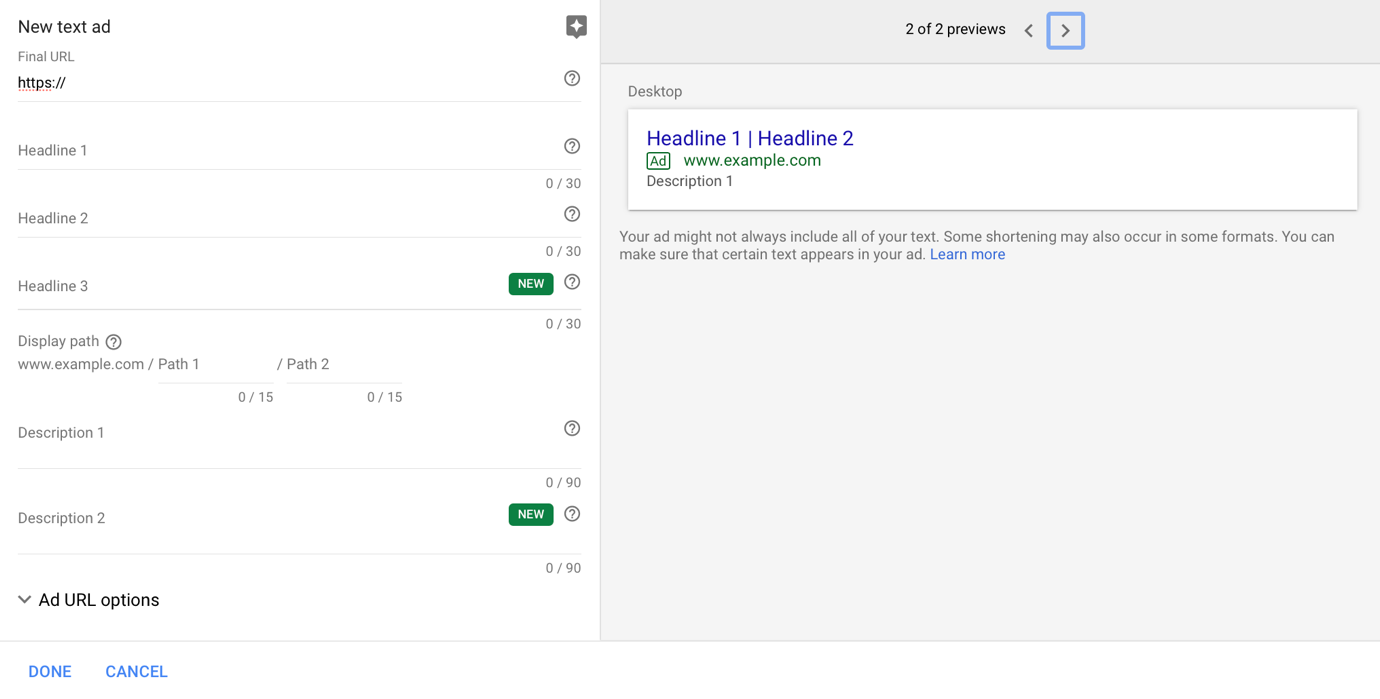1380x699 pixels.
Task: Click the preview headline 'Headline 1 | Headline 2'
Action: tap(750, 139)
